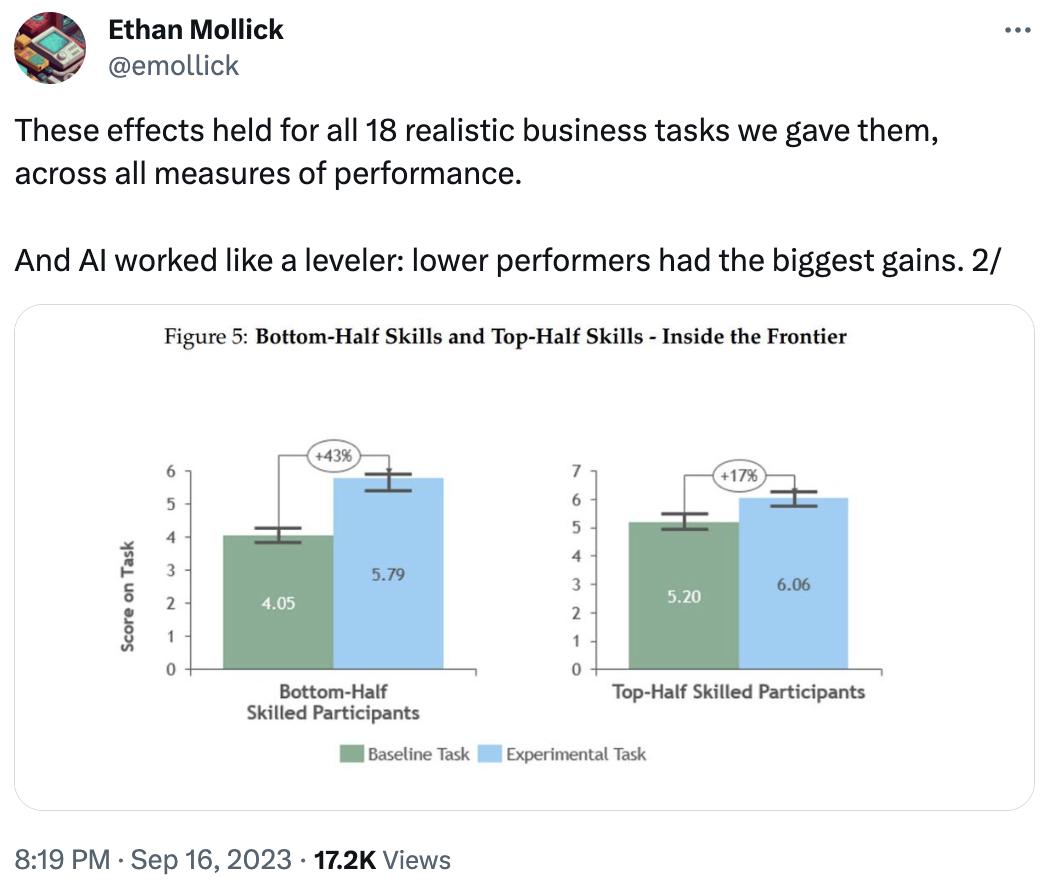Click the 8:19 PM timestamp link
The width and height of the screenshot is (1056, 894).
(x=62, y=860)
